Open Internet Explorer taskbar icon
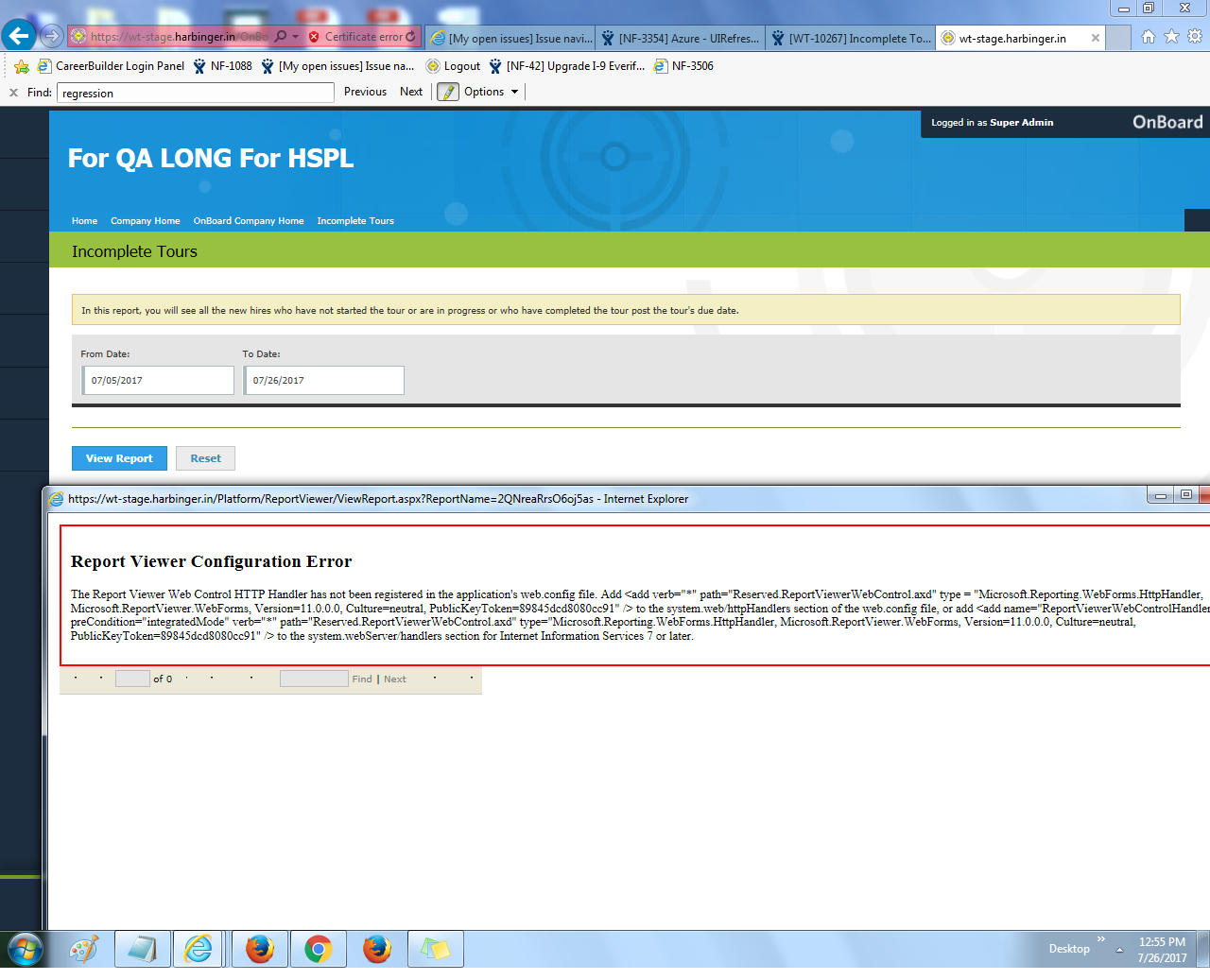Viewport: 1210px width, 980px height. 199,949
